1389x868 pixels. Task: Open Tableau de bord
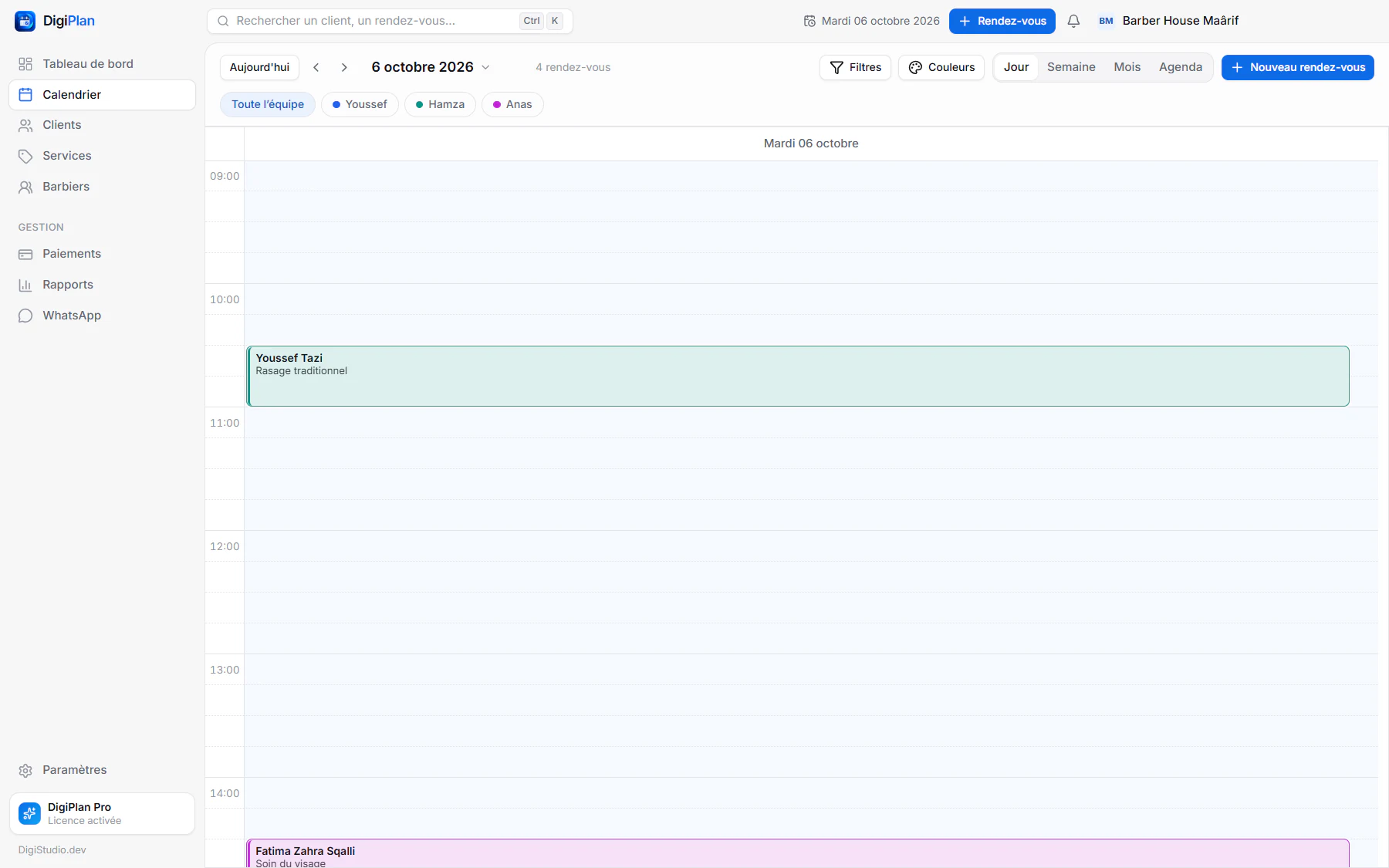pyautogui.click(x=102, y=64)
